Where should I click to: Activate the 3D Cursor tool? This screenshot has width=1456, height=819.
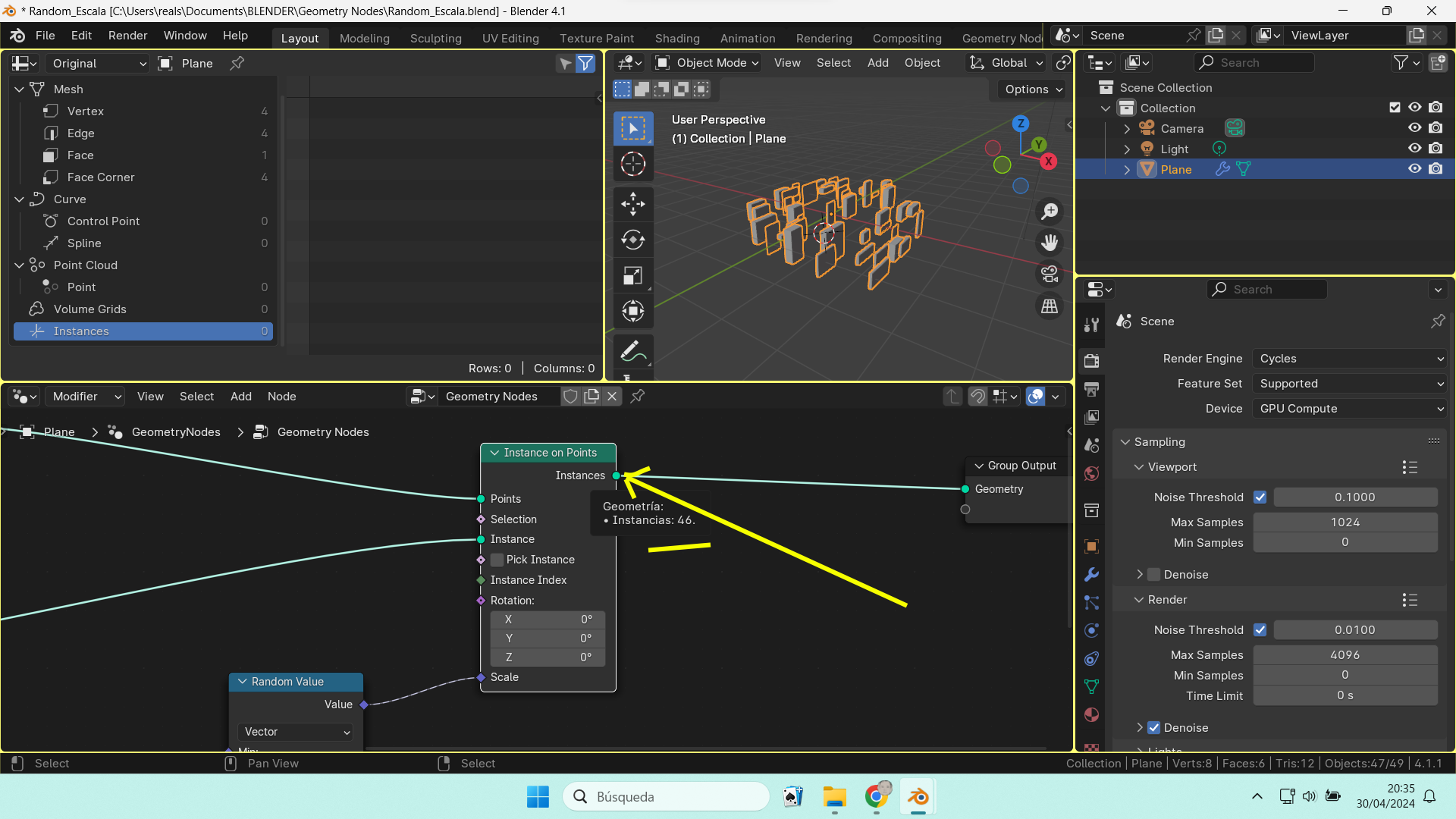point(633,164)
